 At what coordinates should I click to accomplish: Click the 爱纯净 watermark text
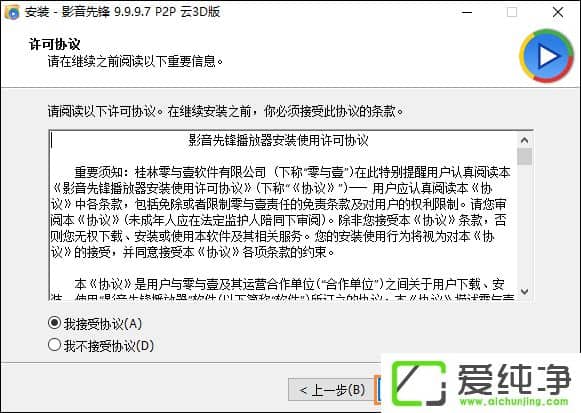point(514,379)
